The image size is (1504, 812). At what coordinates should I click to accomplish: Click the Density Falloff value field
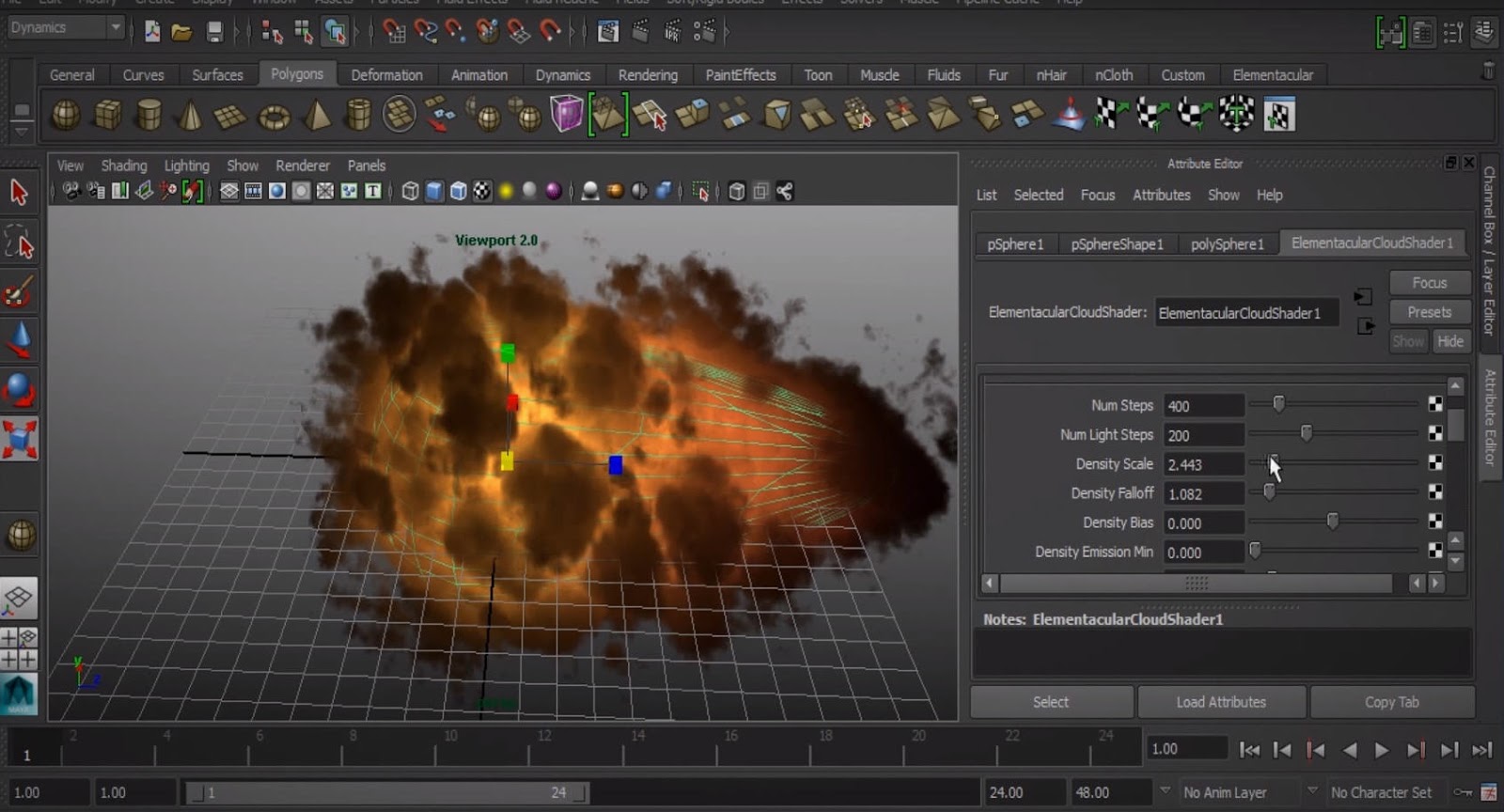pos(1202,494)
